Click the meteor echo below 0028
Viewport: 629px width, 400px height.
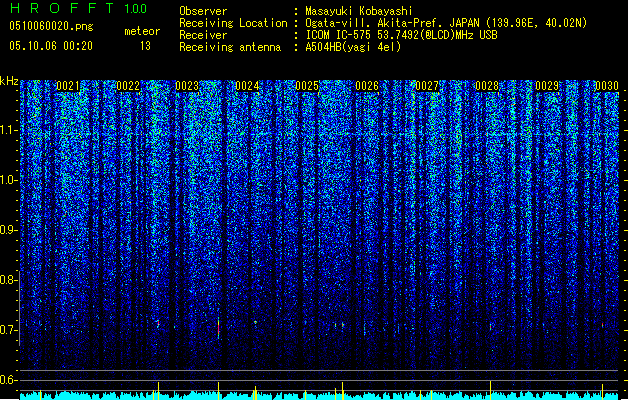(x=490, y=326)
